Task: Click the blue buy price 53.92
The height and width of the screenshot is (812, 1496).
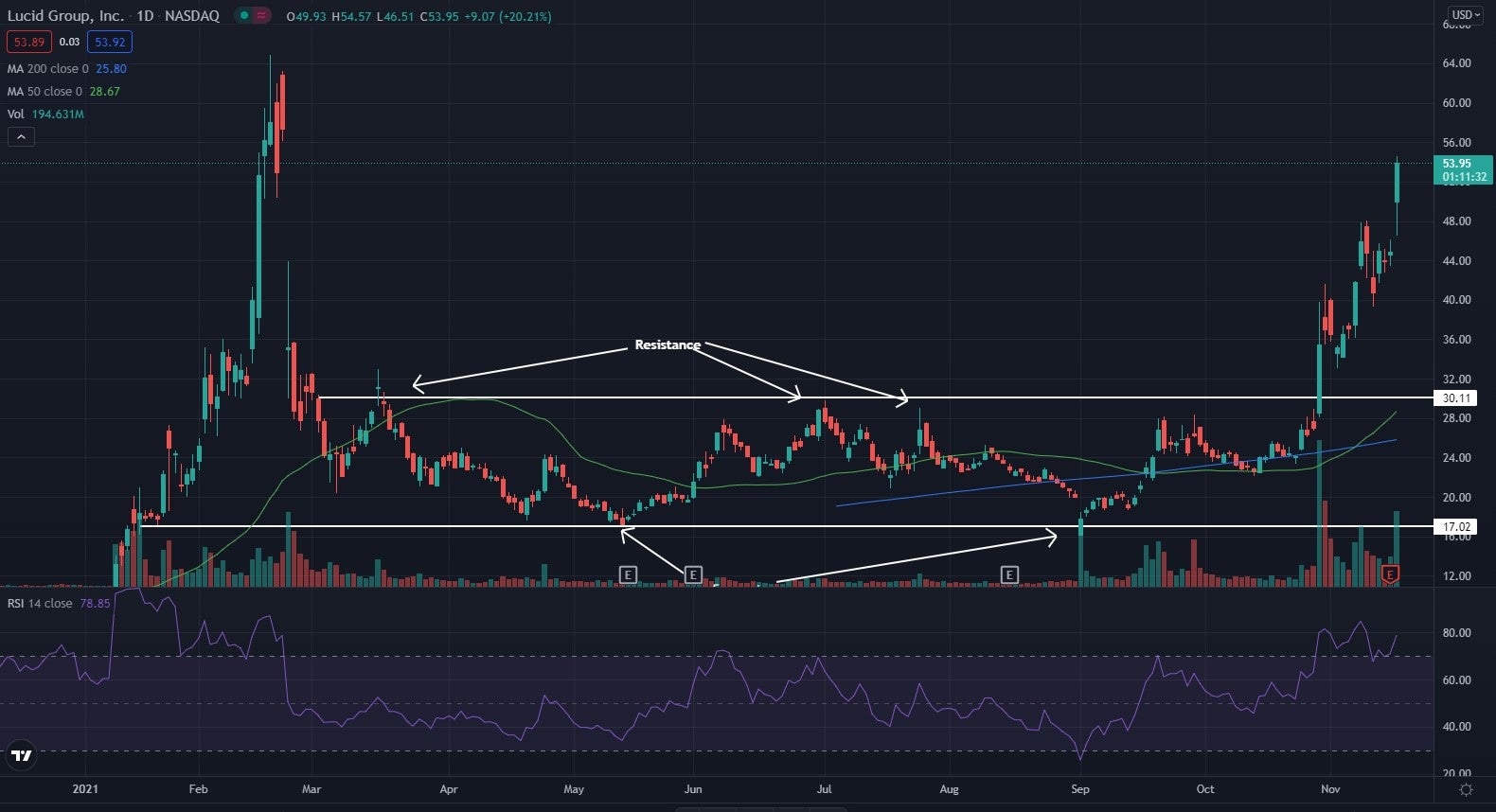Action: (110, 42)
